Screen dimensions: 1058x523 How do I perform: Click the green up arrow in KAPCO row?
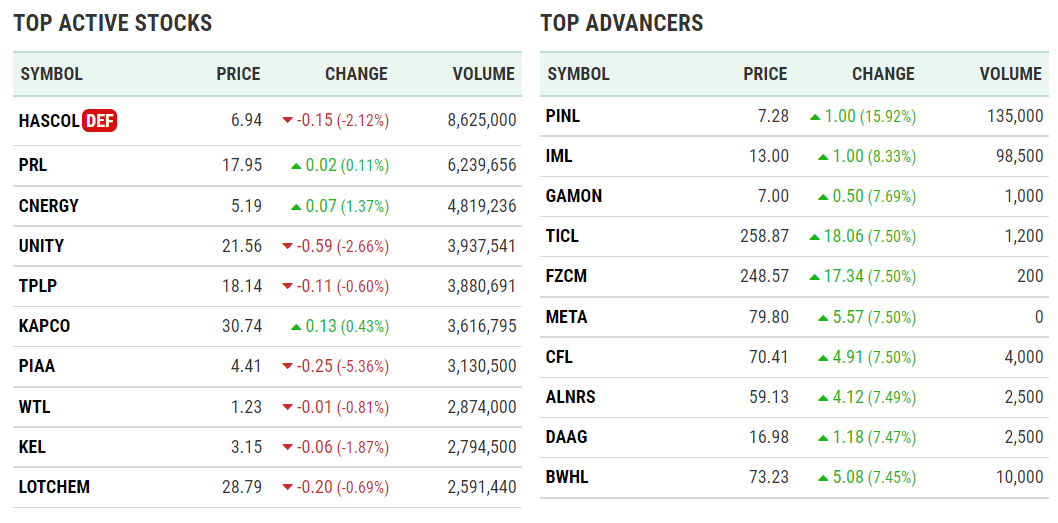[x=296, y=326]
